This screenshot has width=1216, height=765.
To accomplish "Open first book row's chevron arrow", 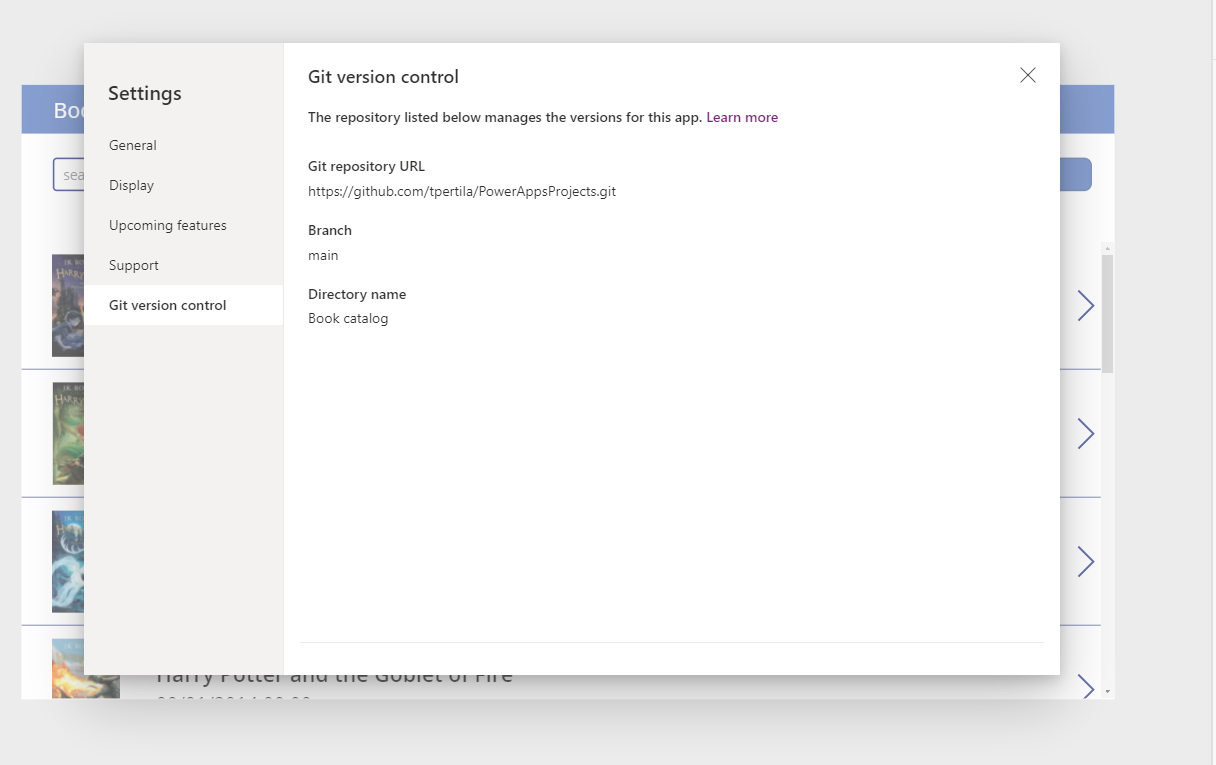I will (x=1085, y=306).
